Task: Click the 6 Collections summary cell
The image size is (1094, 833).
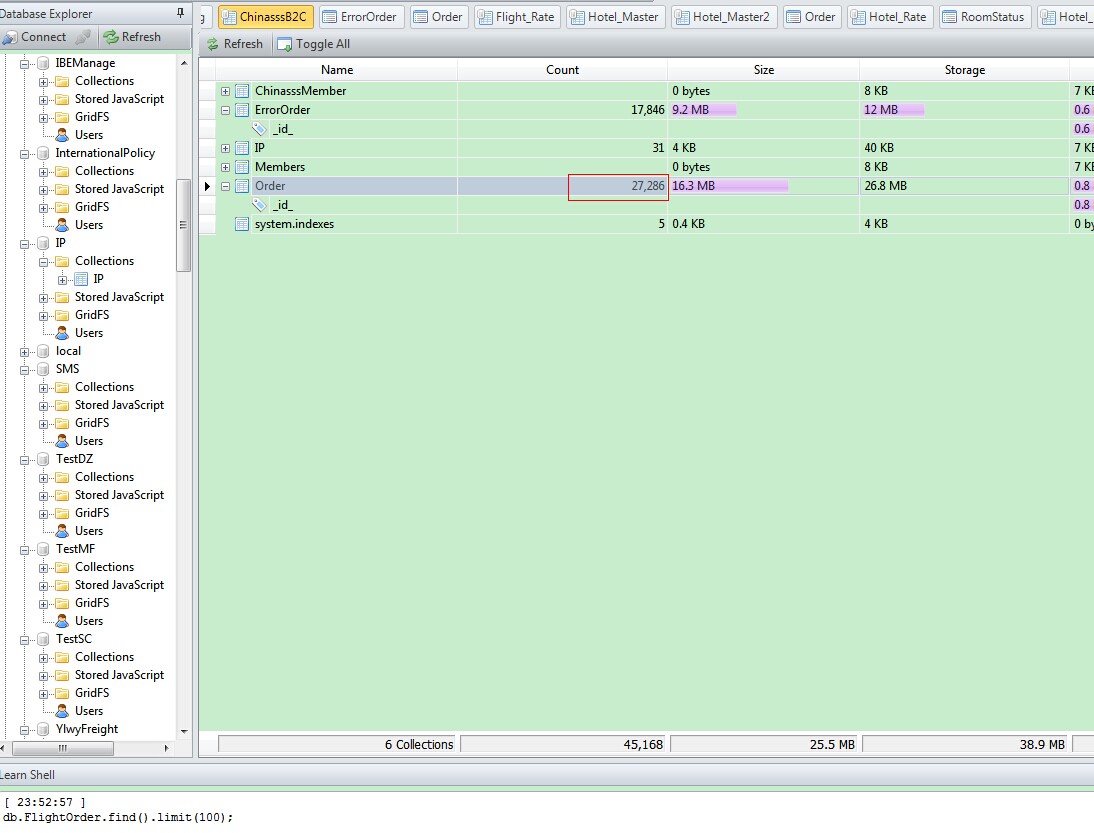Action: (336, 745)
